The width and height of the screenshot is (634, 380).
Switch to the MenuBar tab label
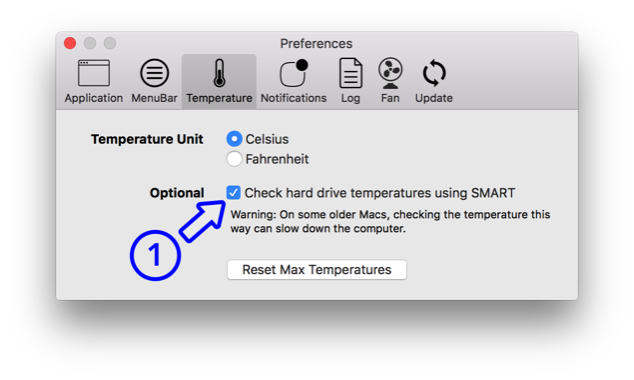pos(154,98)
